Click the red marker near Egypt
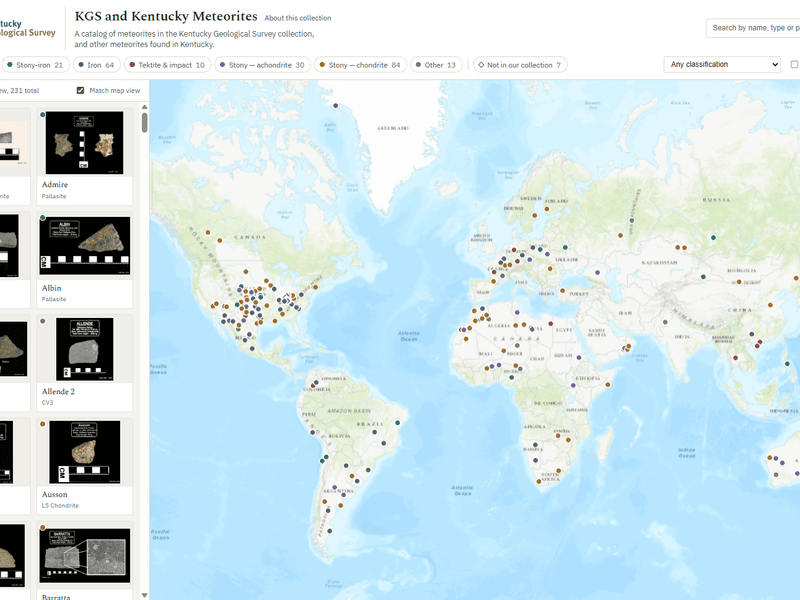 pos(551,323)
